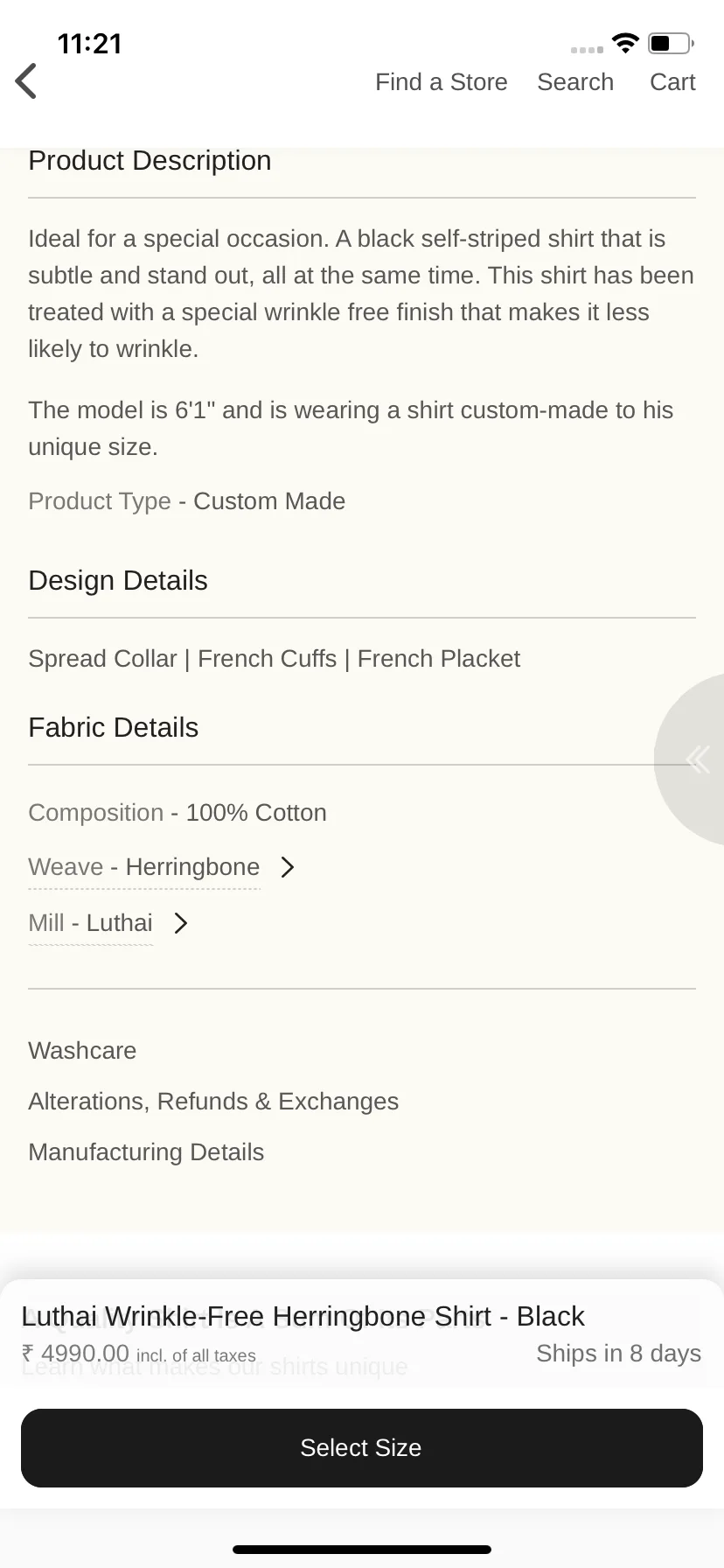724x1568 pixels.
Task: Tap the Mill - Luthai link
Action: 91,923
